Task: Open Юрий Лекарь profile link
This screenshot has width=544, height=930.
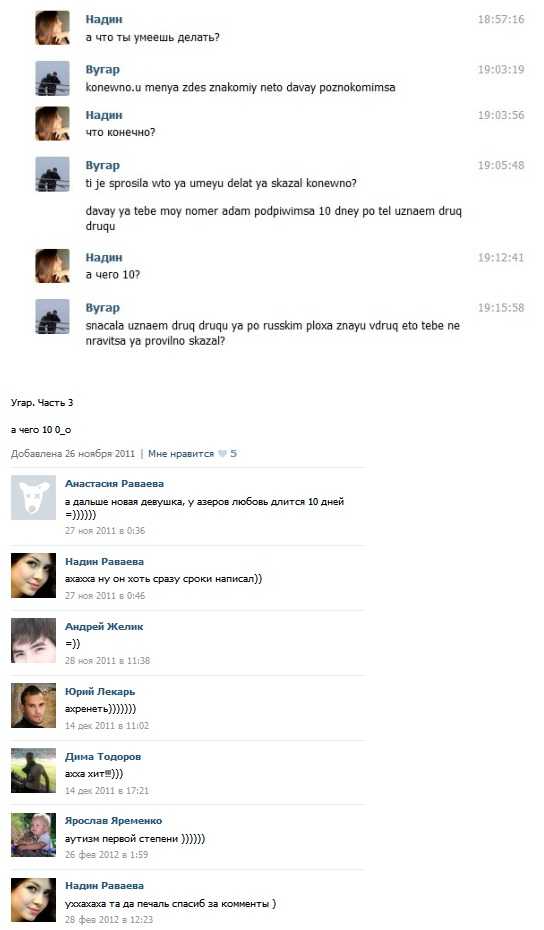Action: [100, 692]
